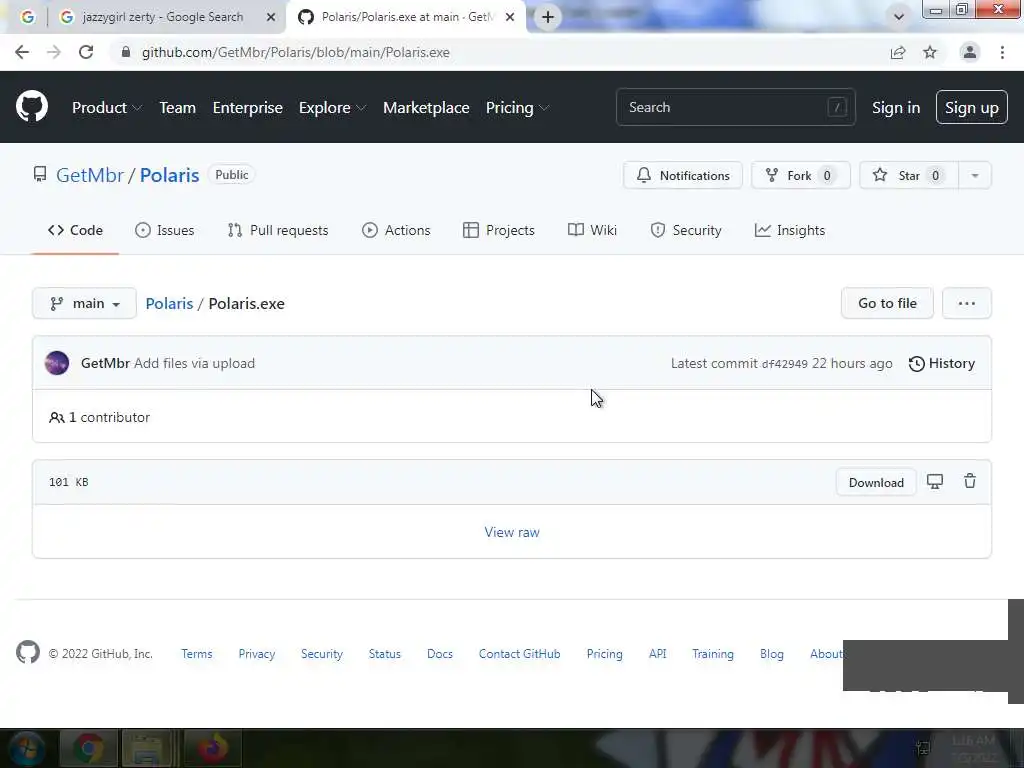Open the Projects tab
Screen dimensions: 1024x768
pos(498,230)
